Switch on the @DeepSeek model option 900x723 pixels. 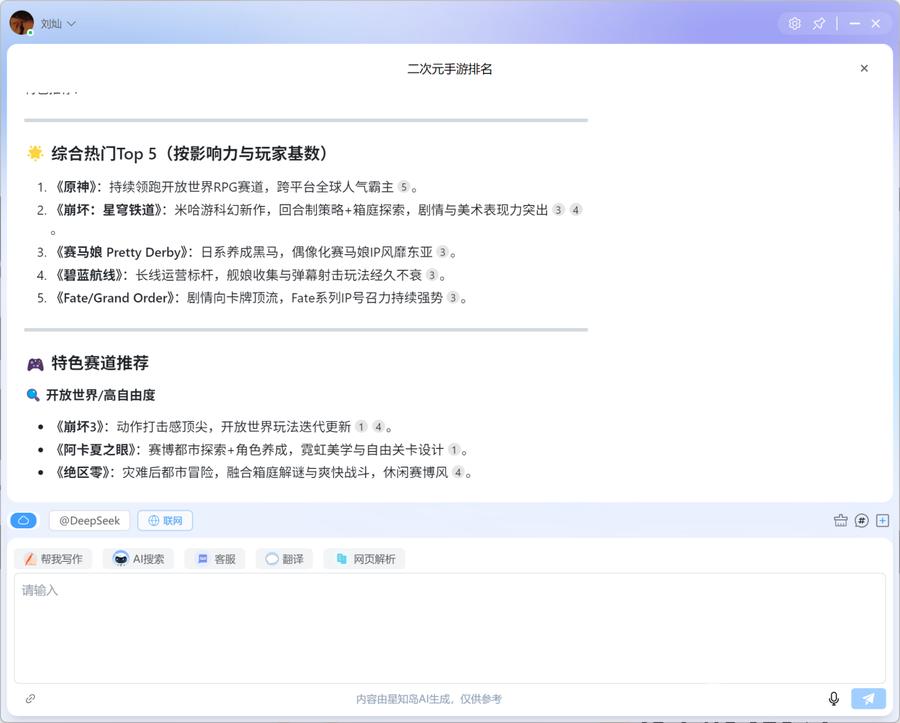[x=88, y=520]
